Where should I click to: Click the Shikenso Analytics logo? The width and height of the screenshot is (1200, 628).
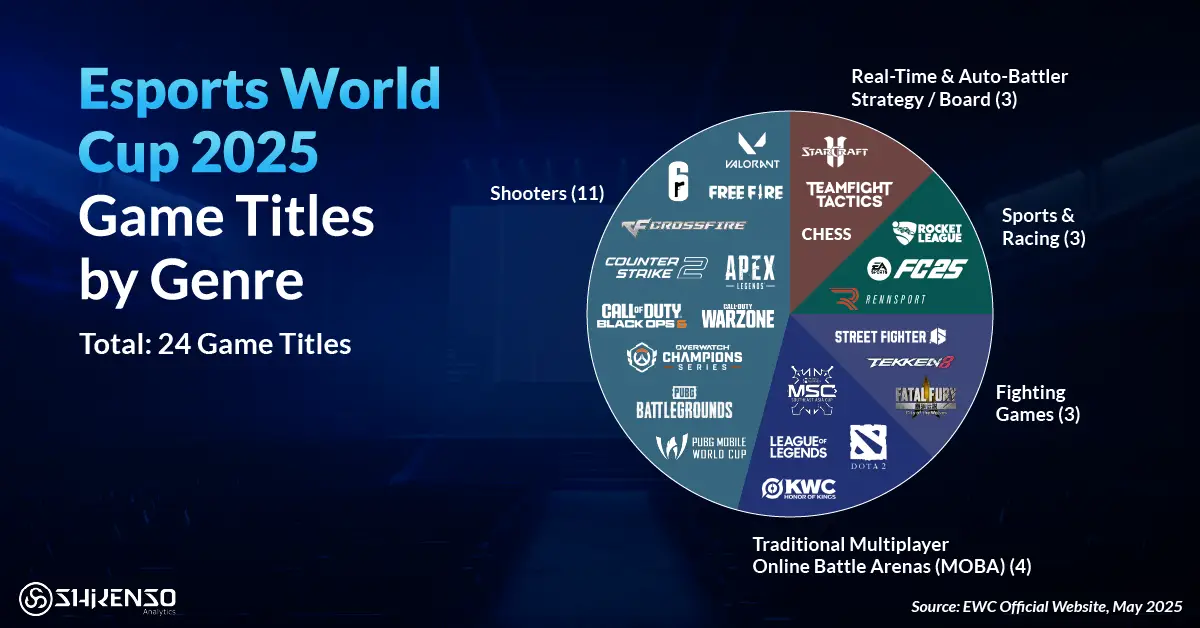(100, 597)
